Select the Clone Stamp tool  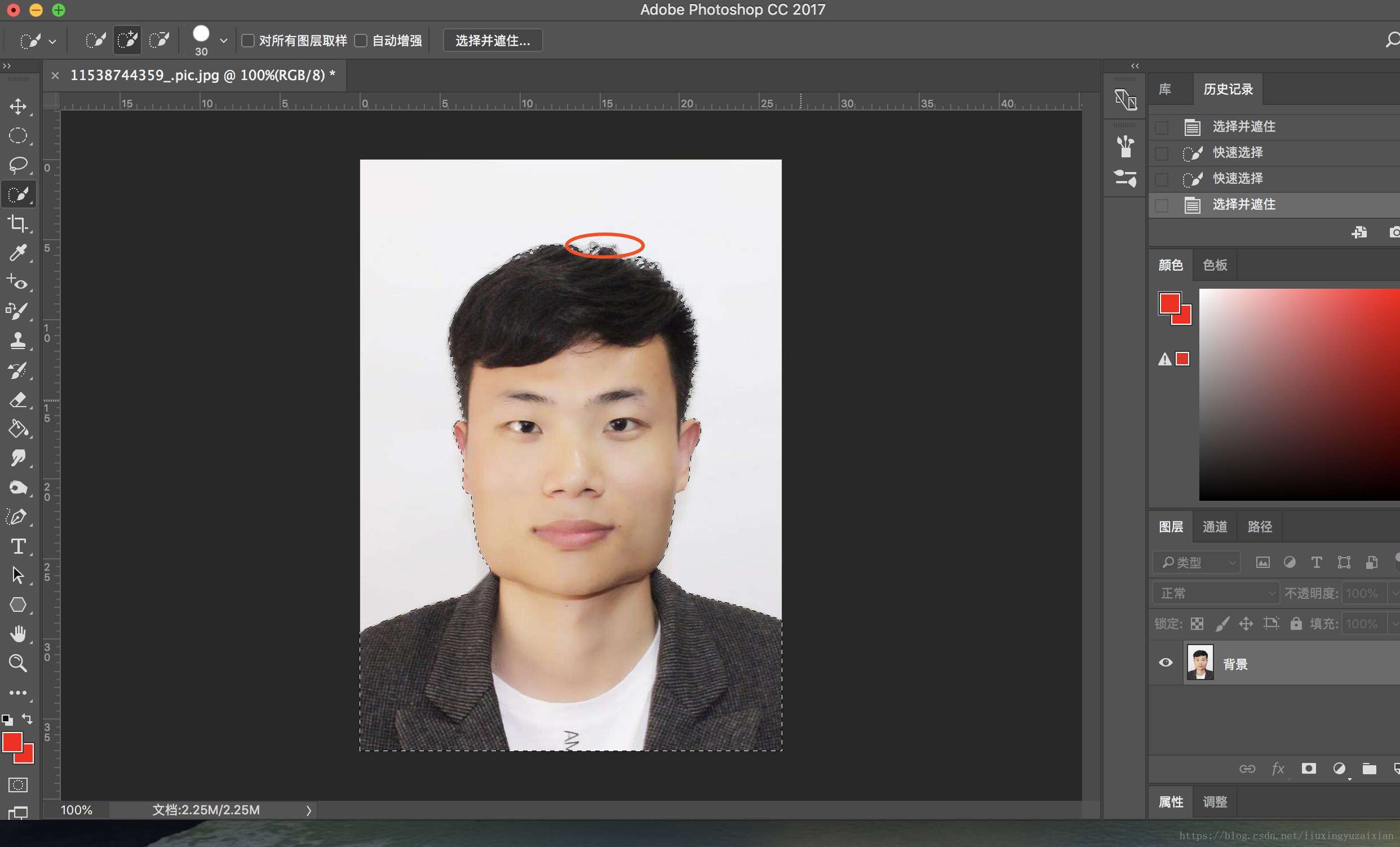[18, 341]
